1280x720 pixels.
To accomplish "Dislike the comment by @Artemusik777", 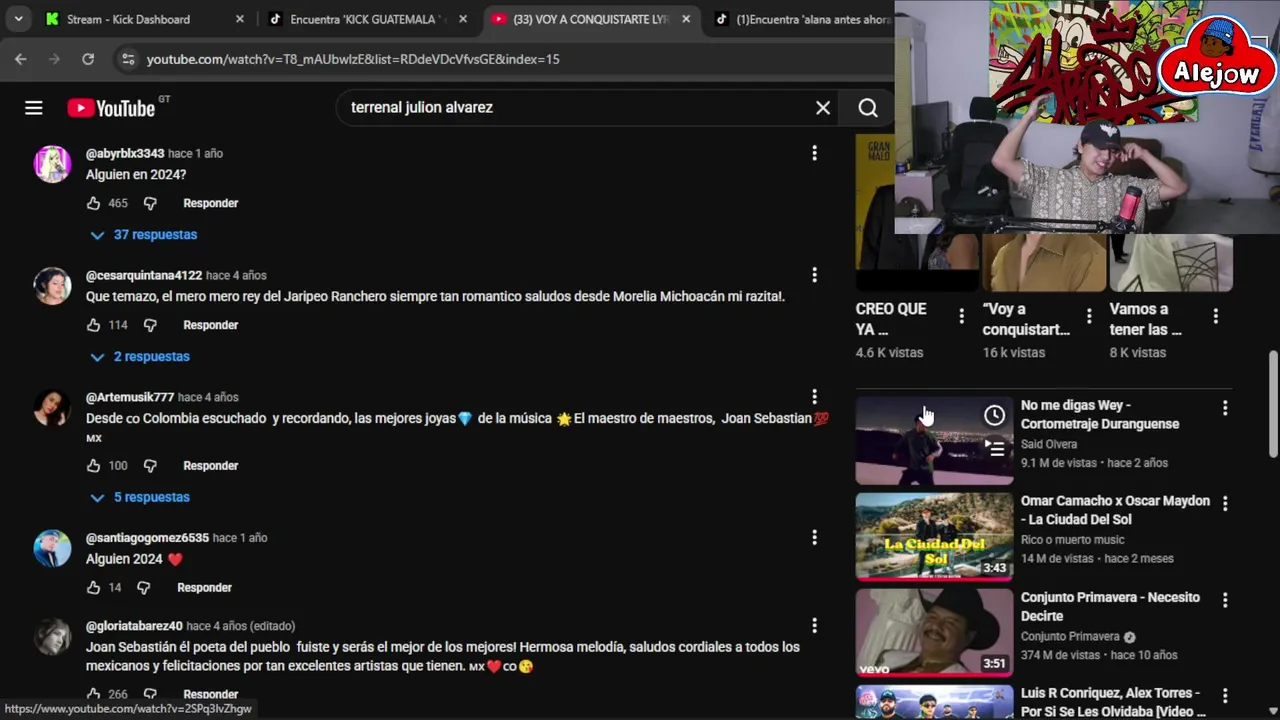I will coord(150,466).
